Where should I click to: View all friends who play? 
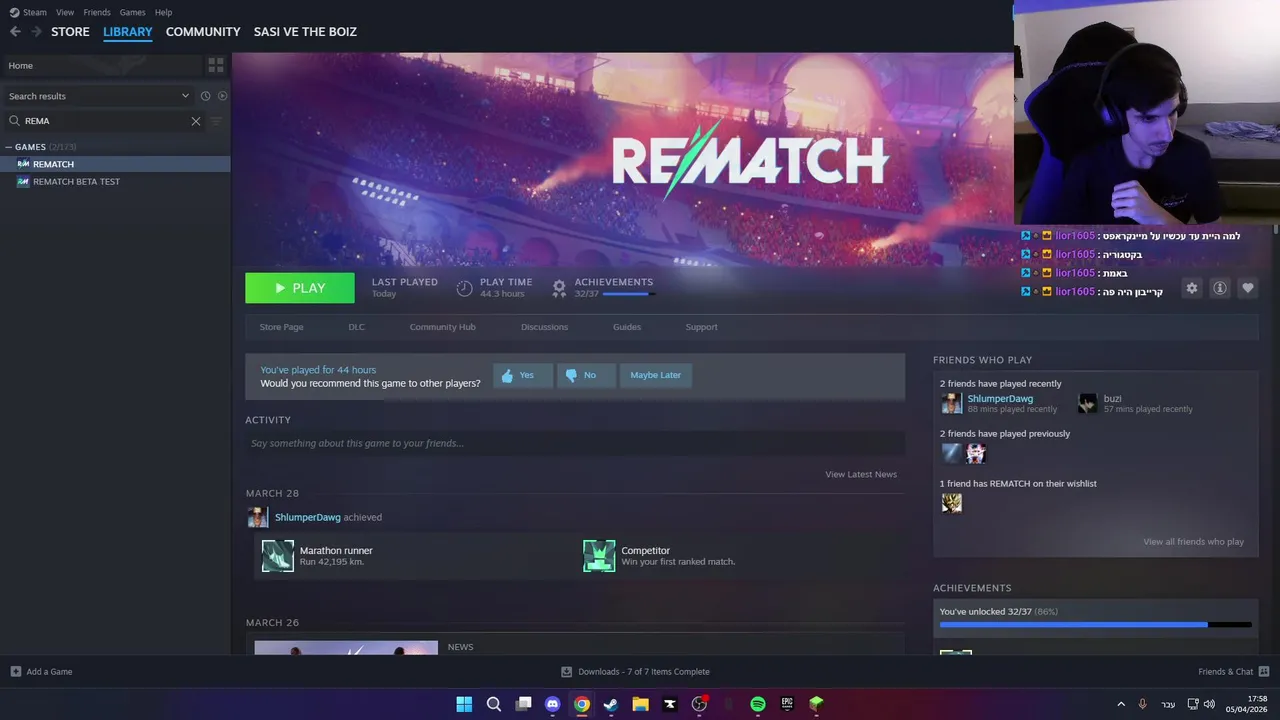[x=1193, y=542]
